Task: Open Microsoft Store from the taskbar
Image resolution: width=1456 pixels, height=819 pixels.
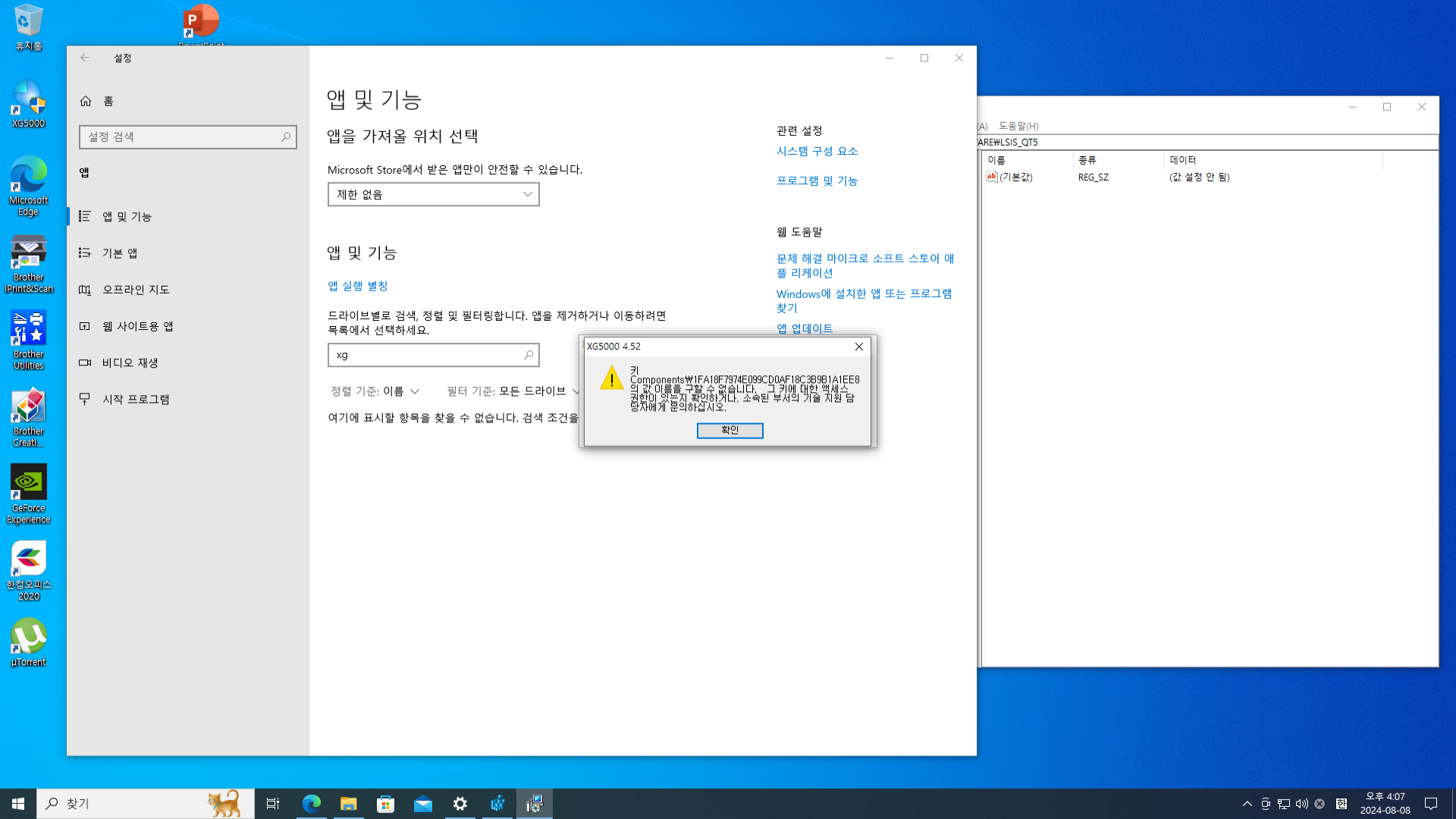Action: click(386, 803)
